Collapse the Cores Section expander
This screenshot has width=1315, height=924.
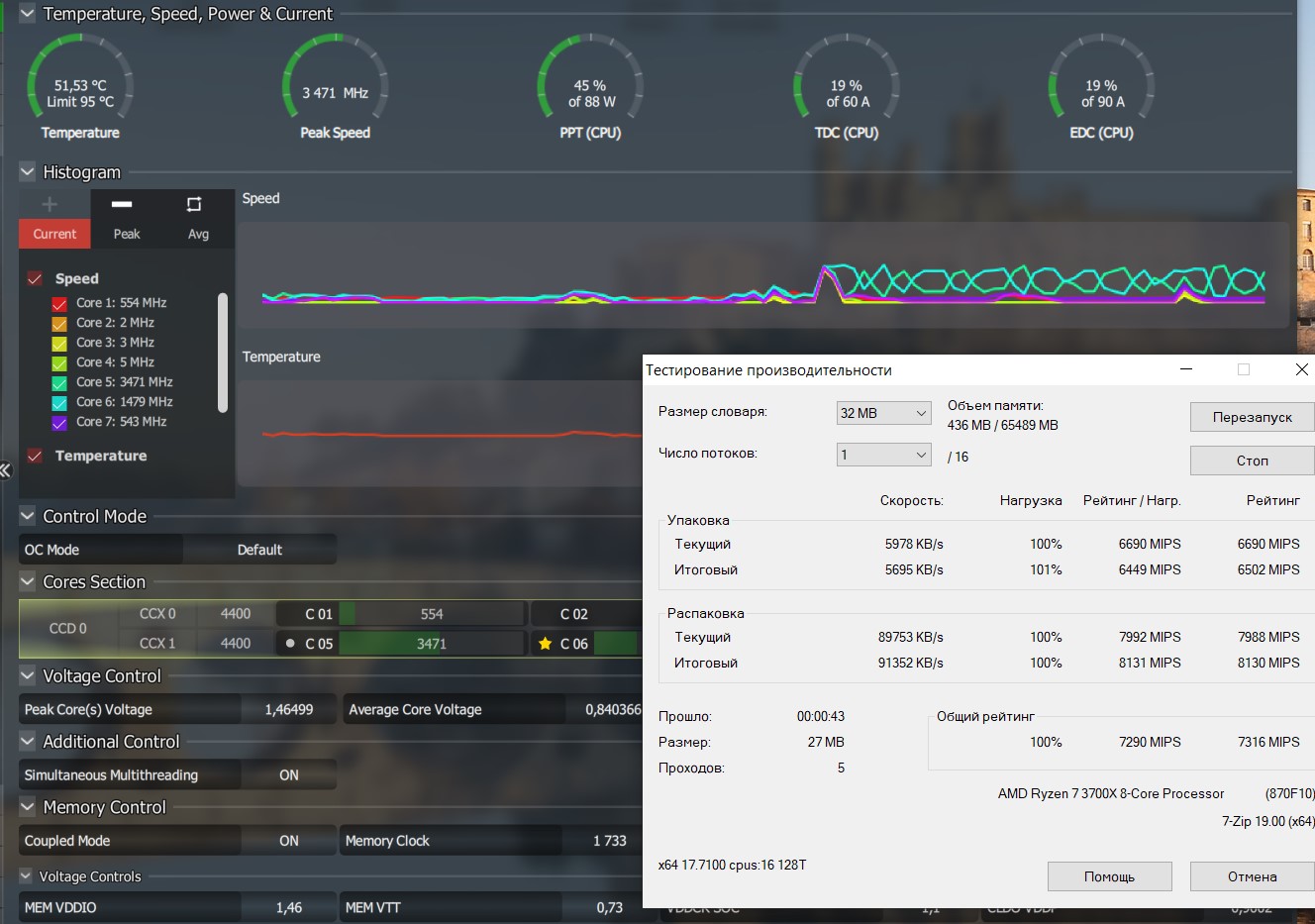28,582
